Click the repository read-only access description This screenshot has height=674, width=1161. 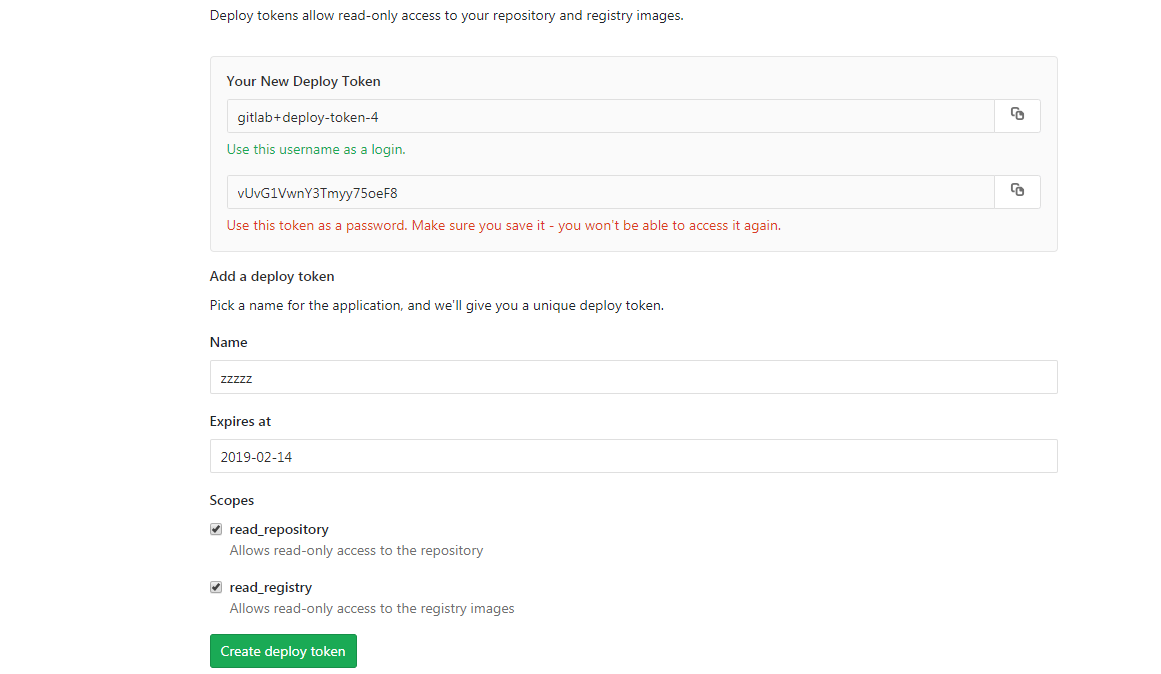[x=356, y=550]
